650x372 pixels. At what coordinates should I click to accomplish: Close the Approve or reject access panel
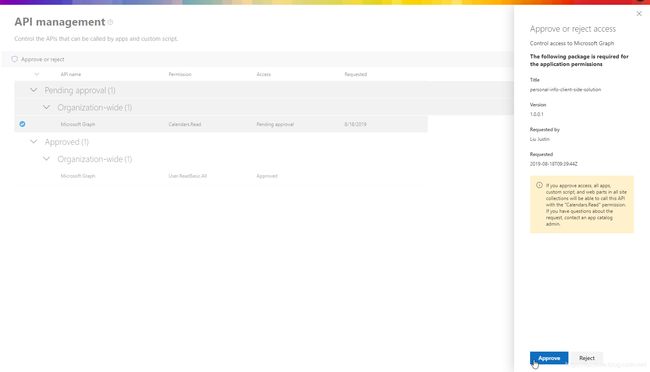coord(639,14)
